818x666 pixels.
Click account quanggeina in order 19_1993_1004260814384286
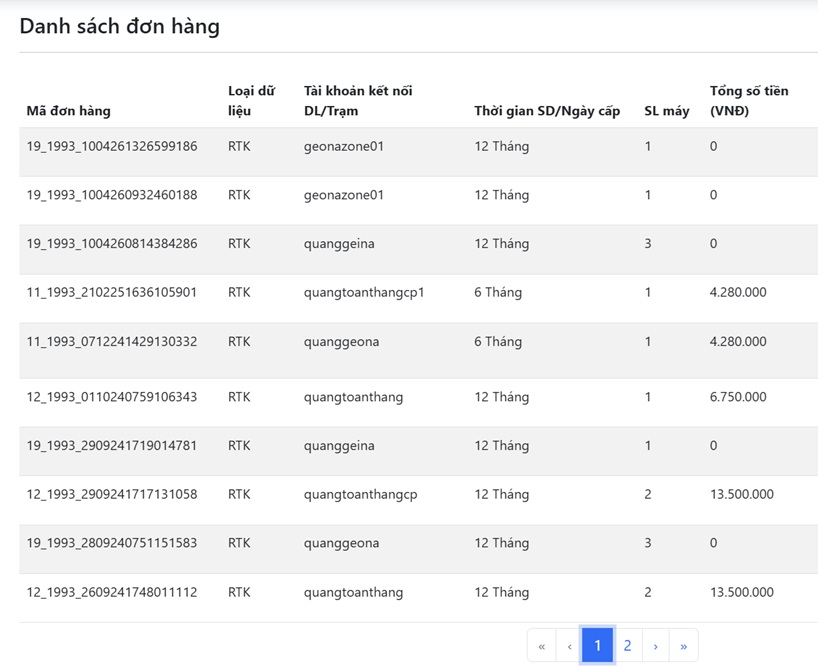[339, 244]
